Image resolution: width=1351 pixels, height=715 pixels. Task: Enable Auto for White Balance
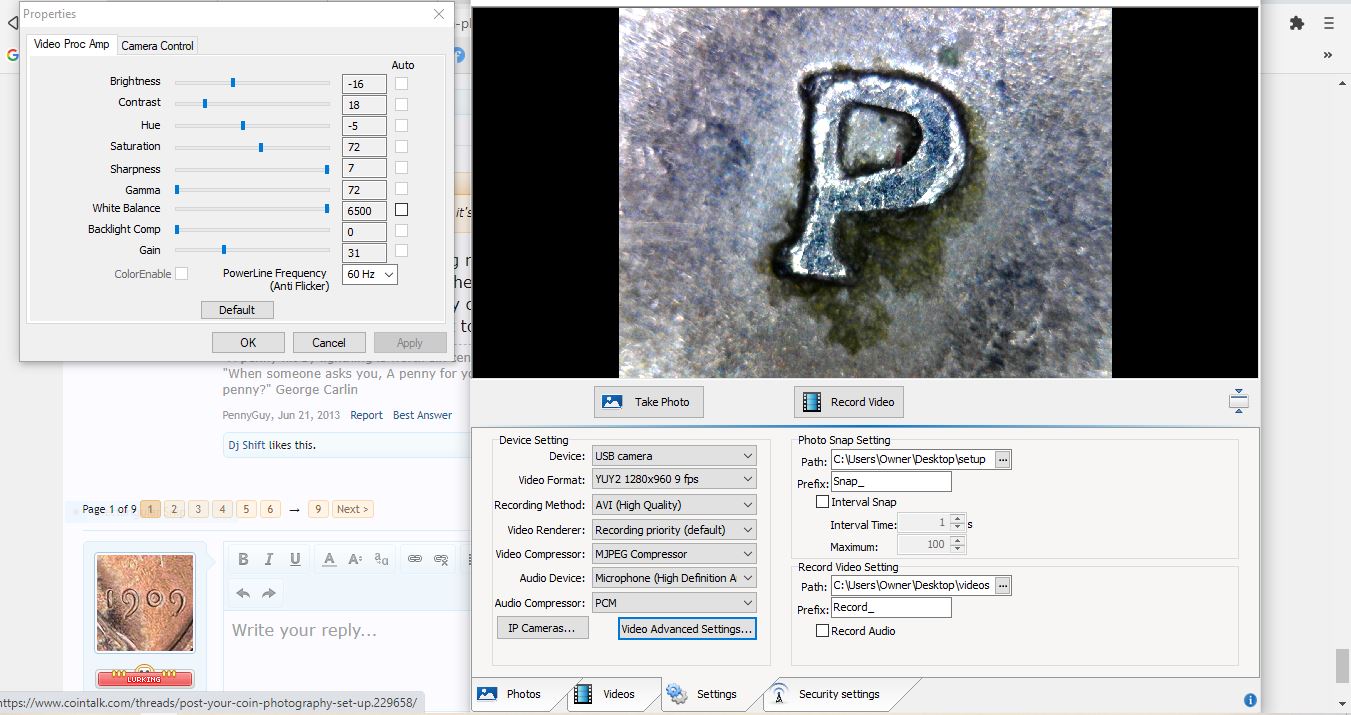(401, 210)
